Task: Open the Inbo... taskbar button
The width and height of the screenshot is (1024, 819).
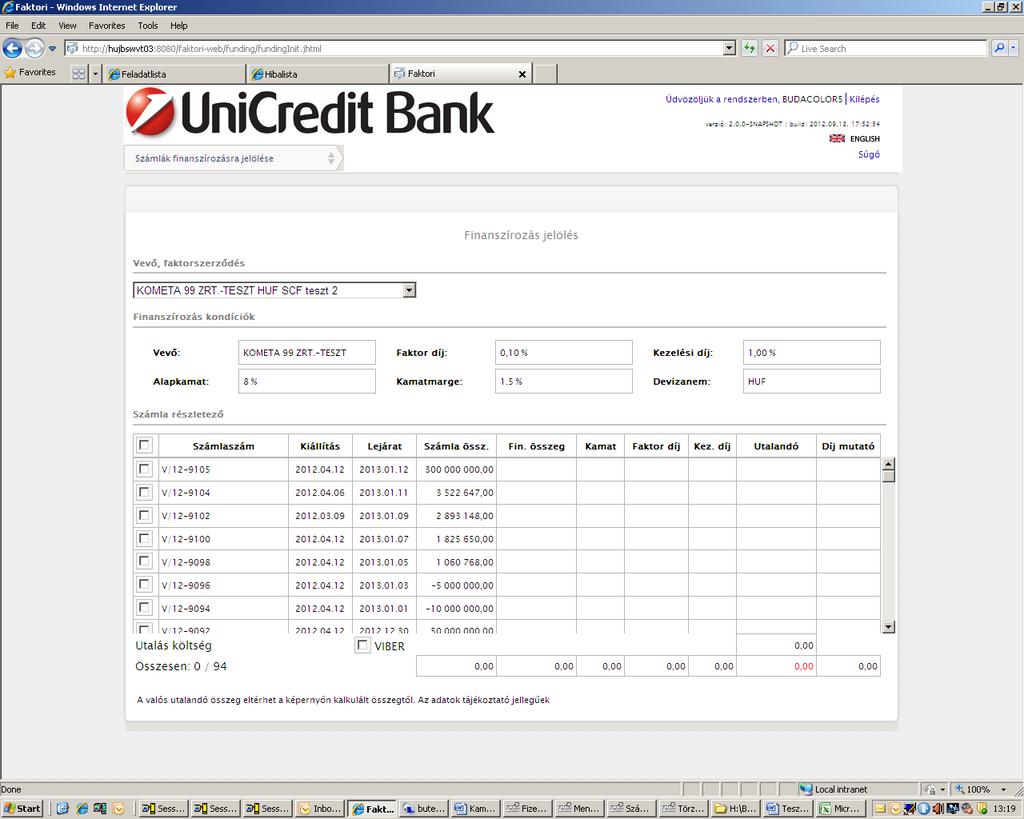Action: click(x=319, y=809)
